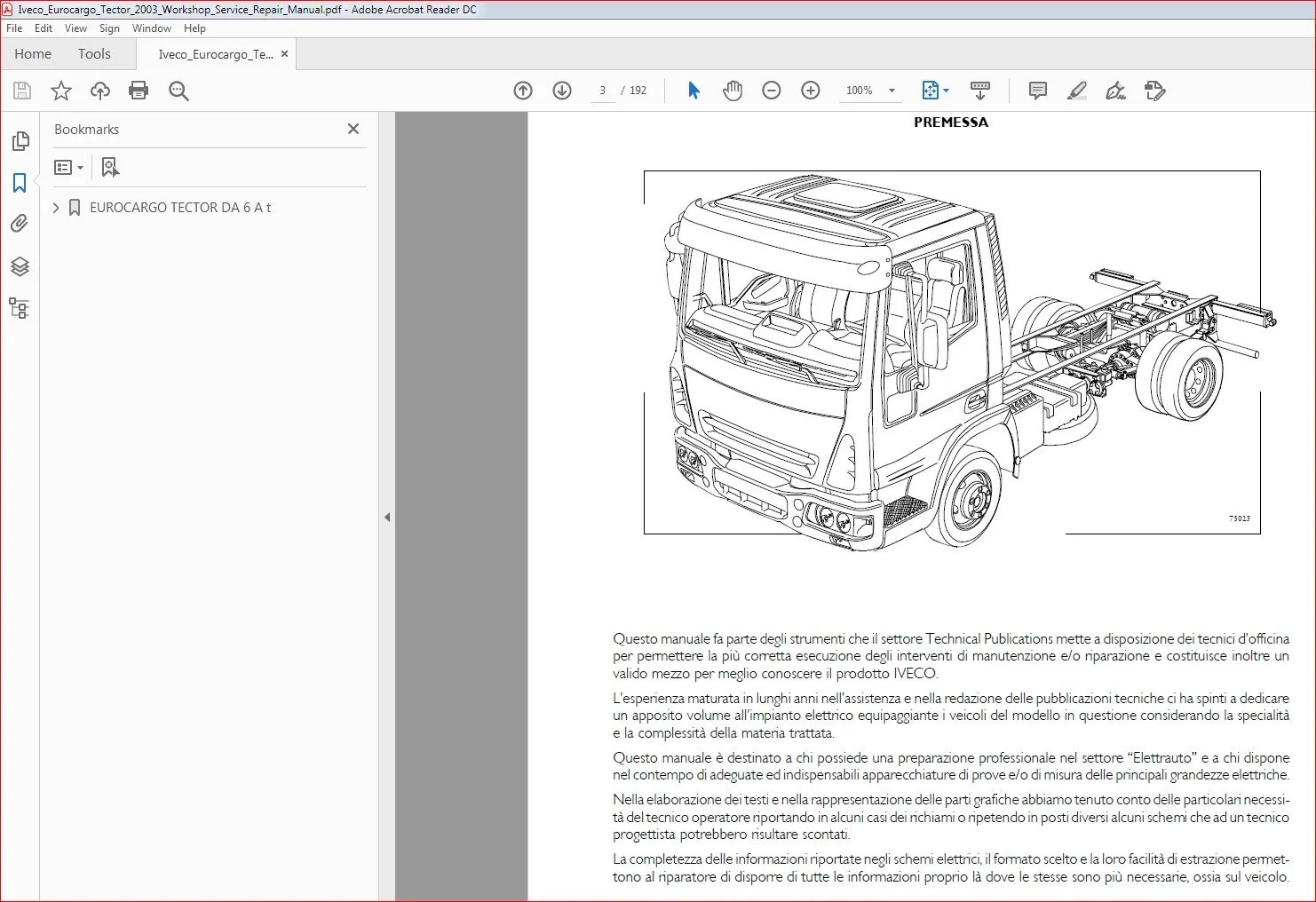Click the total page count 192
The height and width of the screenshot is (902, 1316).
(x=638, y=91)
